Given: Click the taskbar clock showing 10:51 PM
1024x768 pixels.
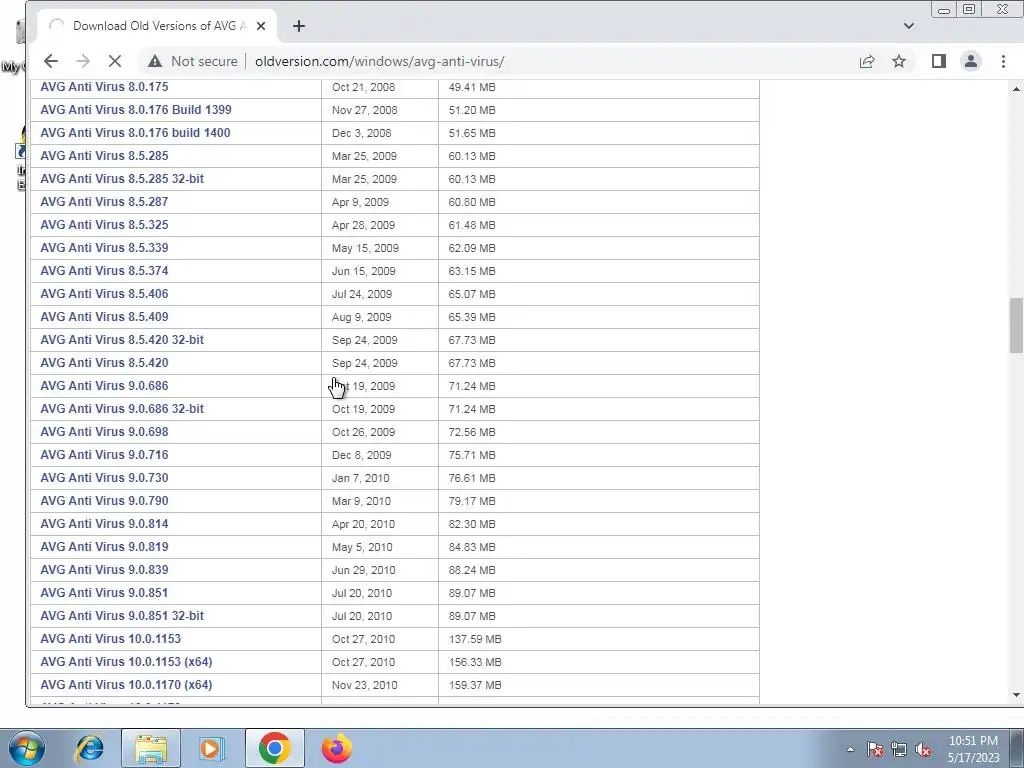Looking at the screenshot, I should 973,749.
